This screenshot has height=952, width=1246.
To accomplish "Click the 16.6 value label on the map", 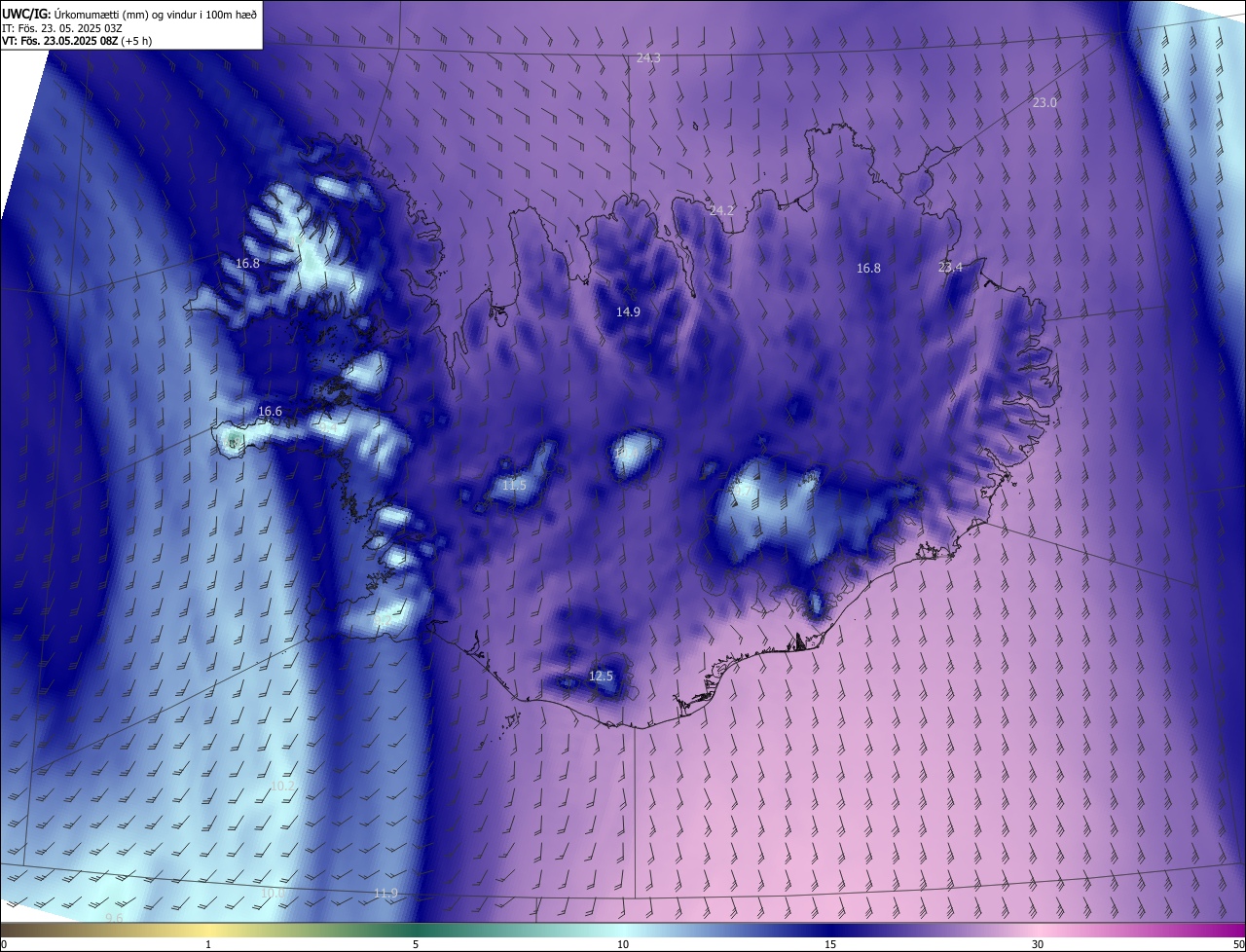I will pyautogui.click(x=270, y=412).
